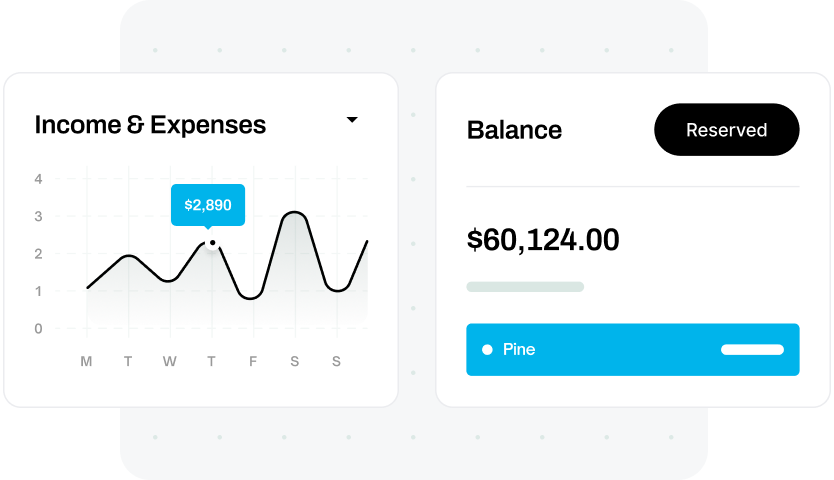The height and width of the screenshot is (480, 834).
Task: Click the "3" y-axis label
Action: (x=38, y=216)
